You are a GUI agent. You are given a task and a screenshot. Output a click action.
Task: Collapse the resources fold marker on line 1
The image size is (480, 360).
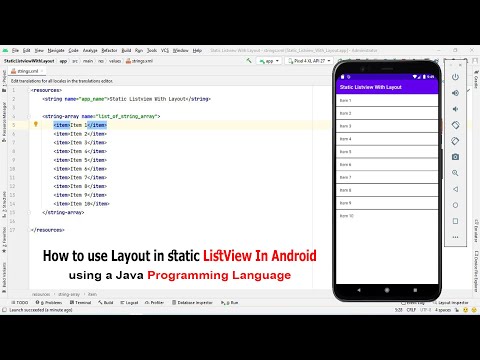pyautogui.click(x=29, y=90)
